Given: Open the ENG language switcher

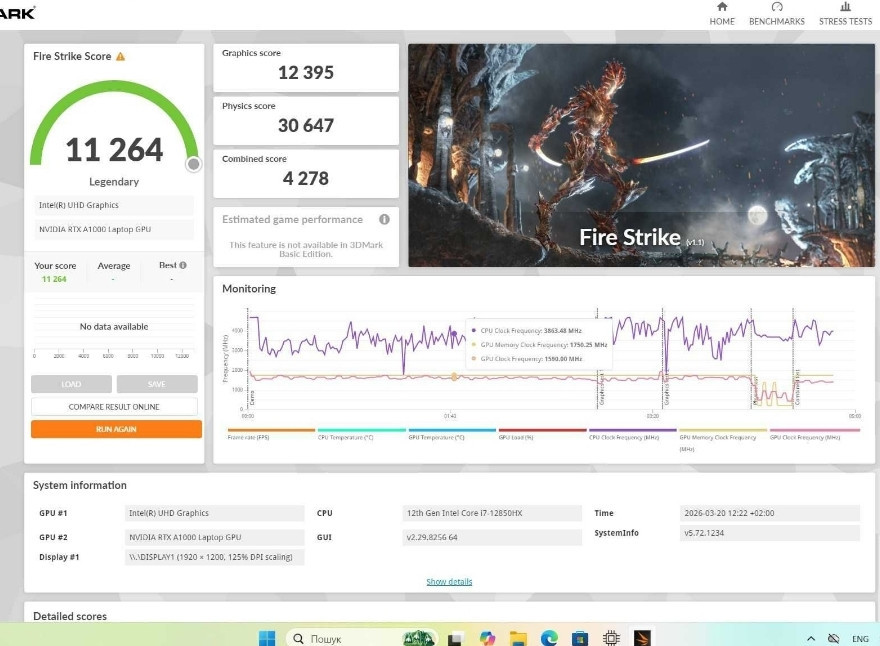Looking at the screenshot, I should tap(860, 638).
